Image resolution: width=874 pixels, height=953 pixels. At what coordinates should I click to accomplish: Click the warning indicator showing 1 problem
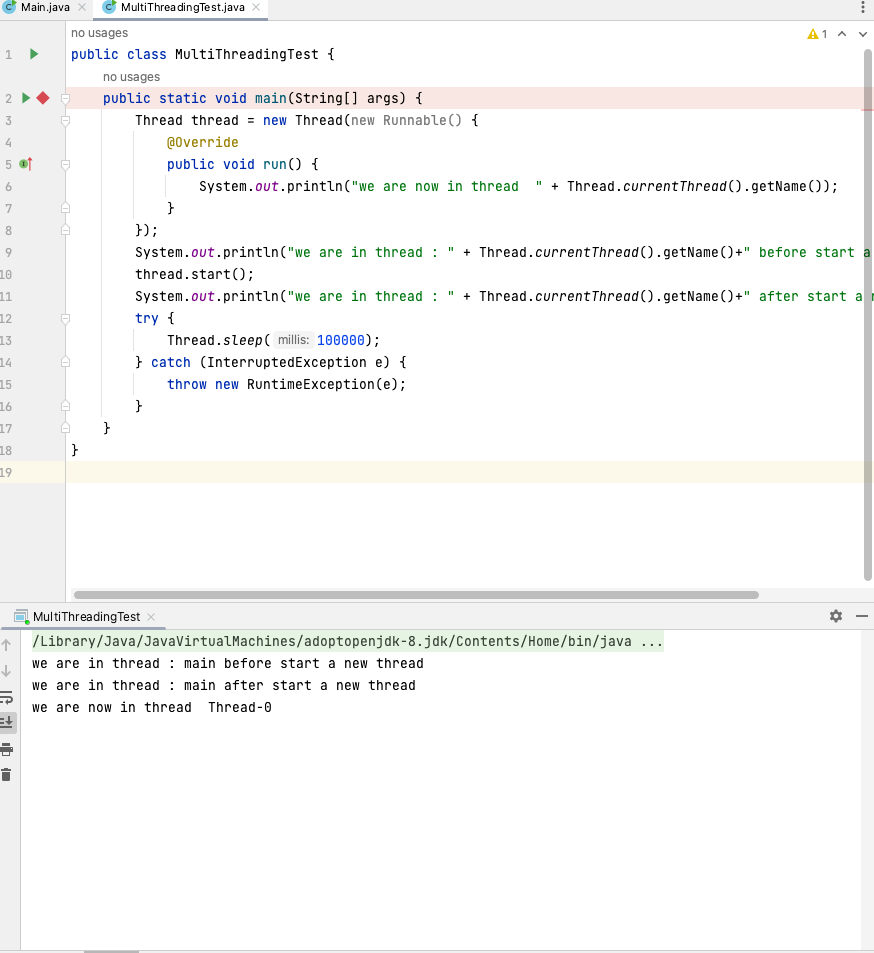pos(817,34)
